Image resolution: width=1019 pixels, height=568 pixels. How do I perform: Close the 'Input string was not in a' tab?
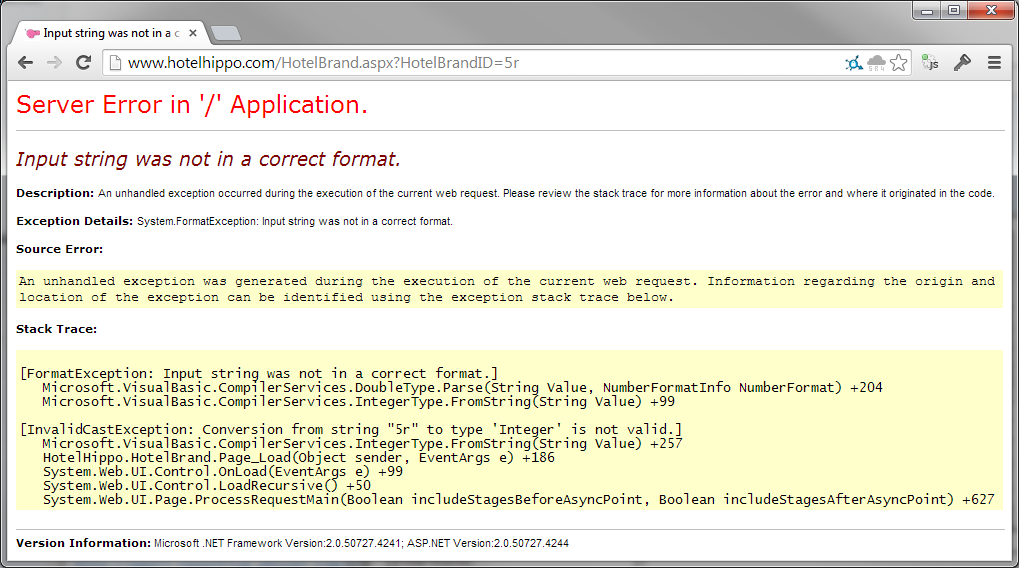coord(192,33)
